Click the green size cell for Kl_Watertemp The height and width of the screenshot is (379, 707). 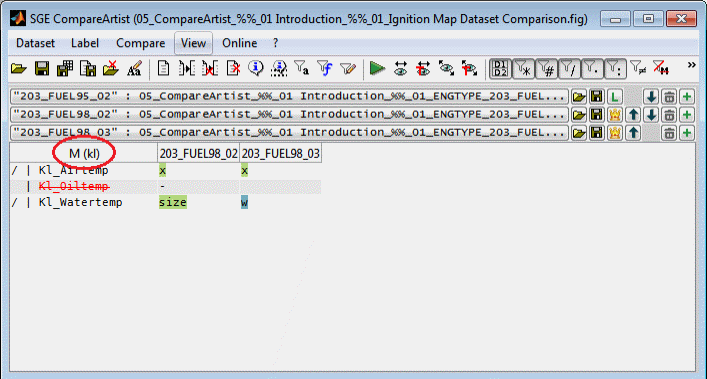pos(173,202)
